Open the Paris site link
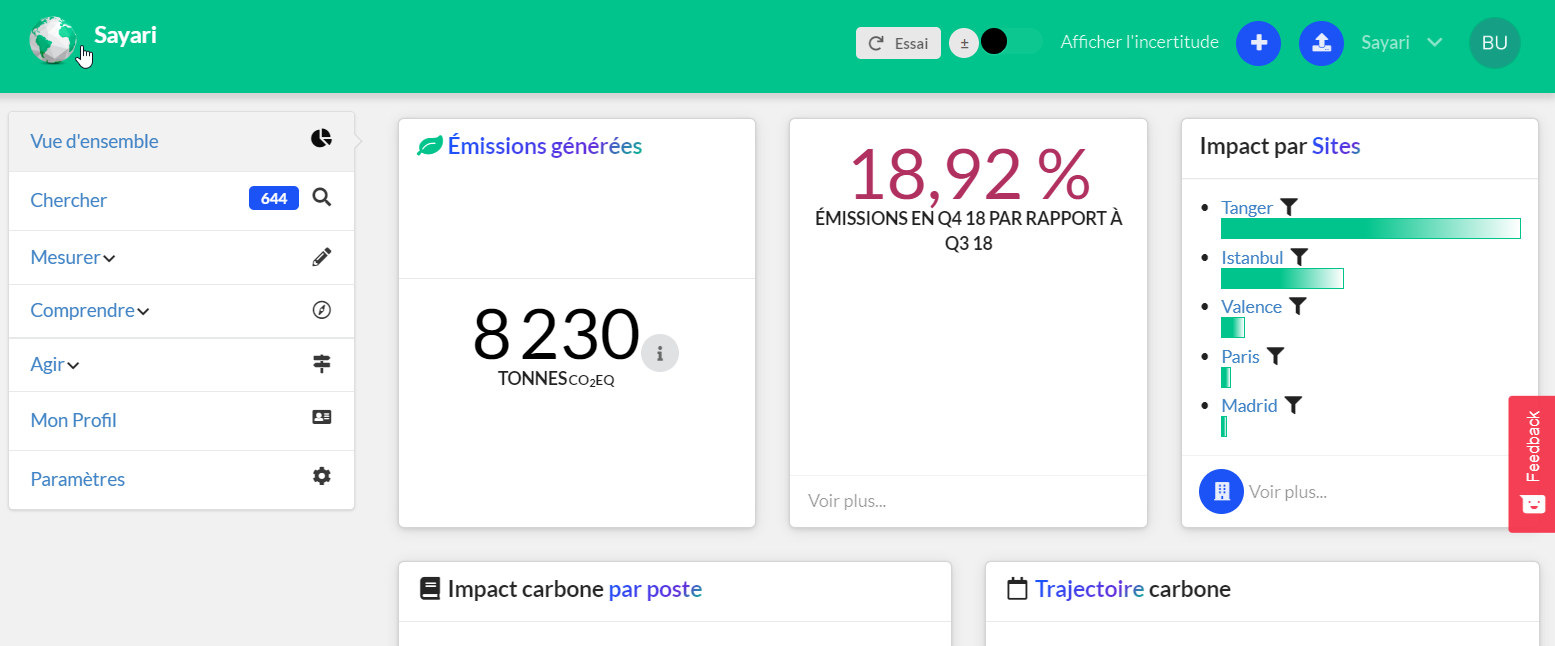 [x=1240, y=356]
